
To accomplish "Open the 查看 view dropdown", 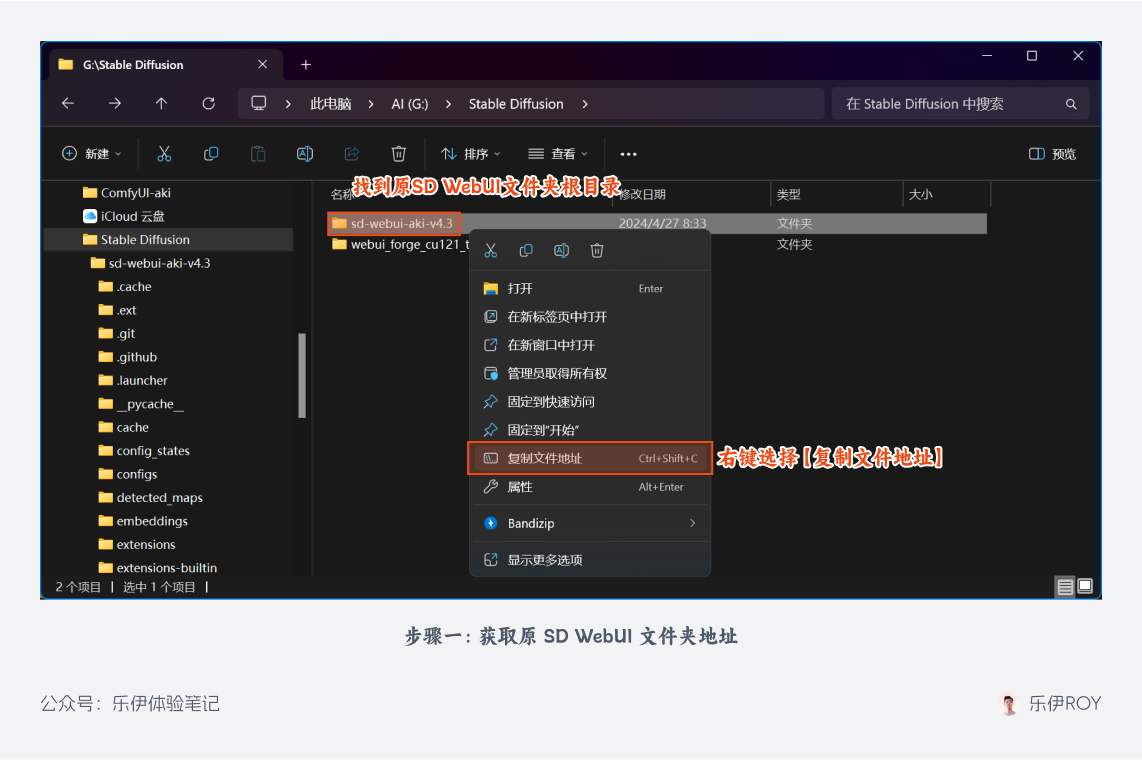I will pos(556,153).
